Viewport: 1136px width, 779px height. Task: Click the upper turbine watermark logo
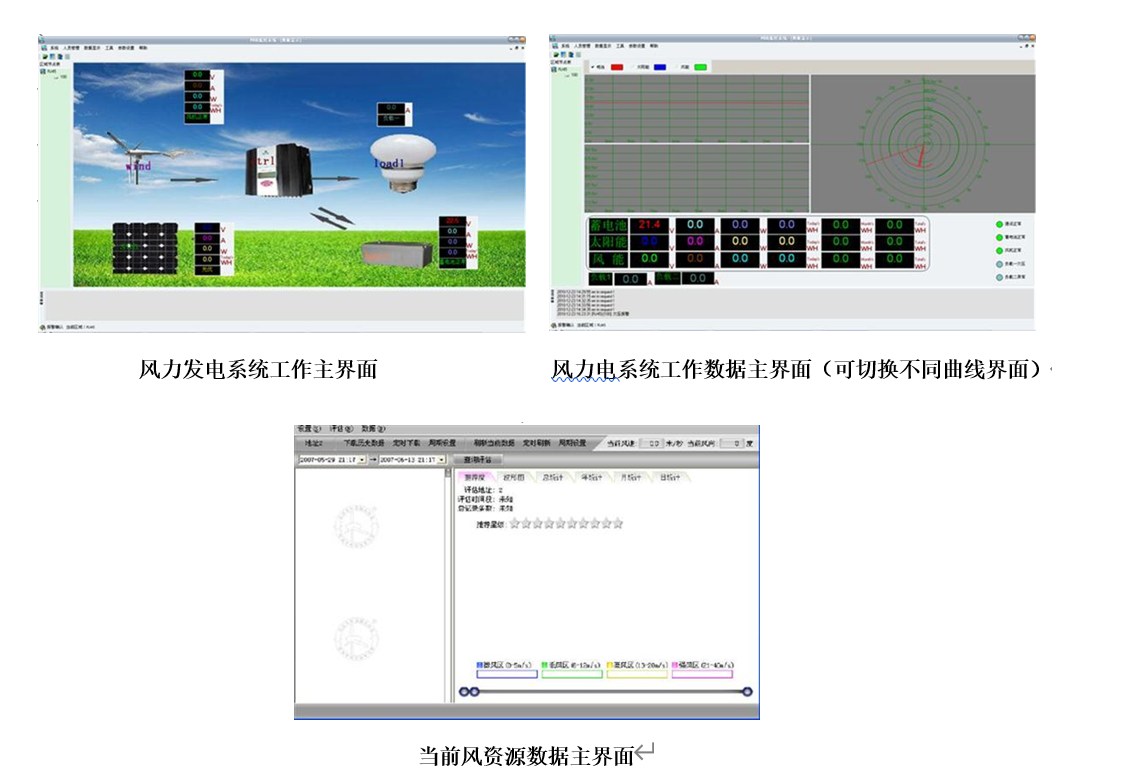coord(356,527)
